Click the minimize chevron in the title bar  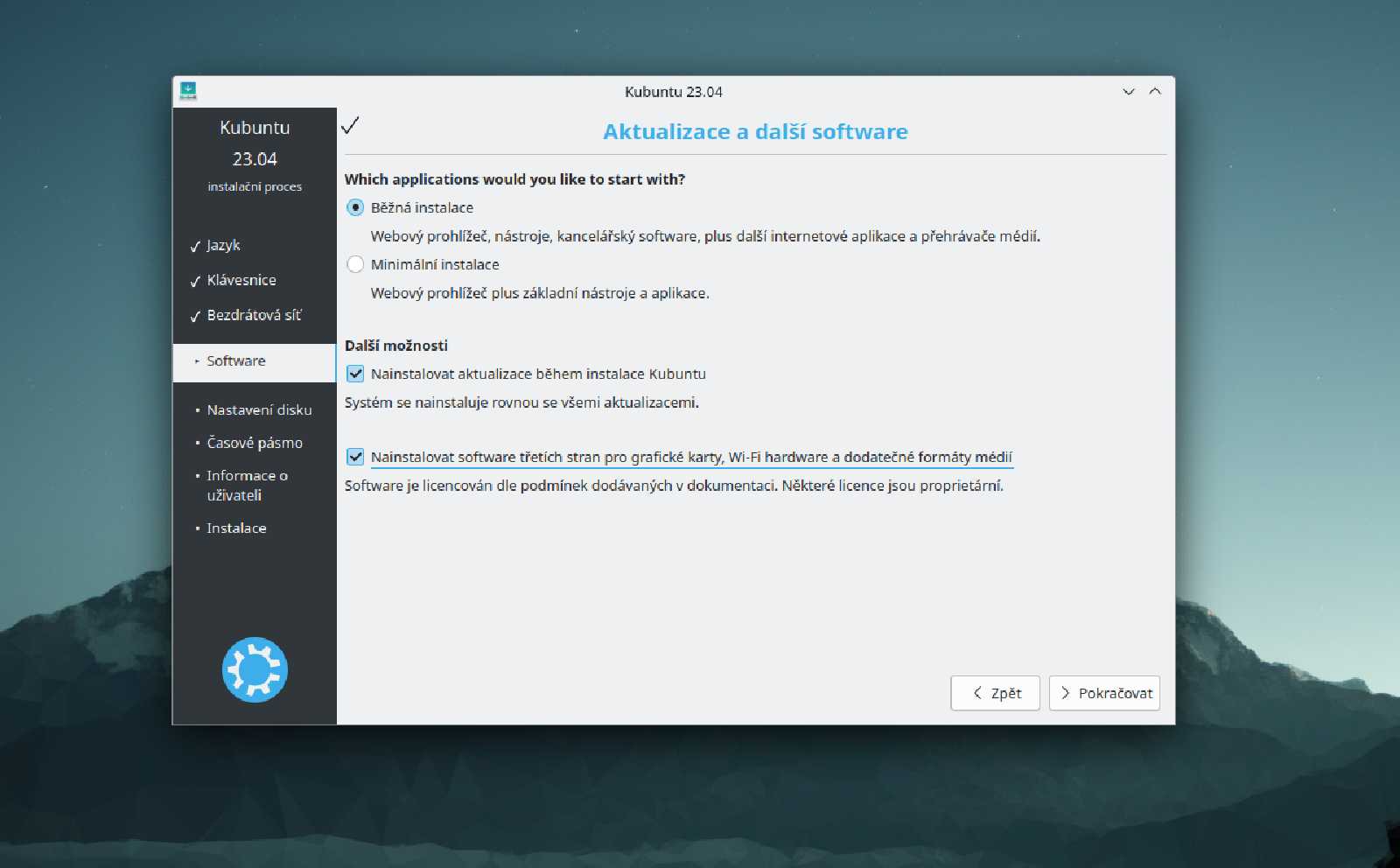click(1129, 92)
